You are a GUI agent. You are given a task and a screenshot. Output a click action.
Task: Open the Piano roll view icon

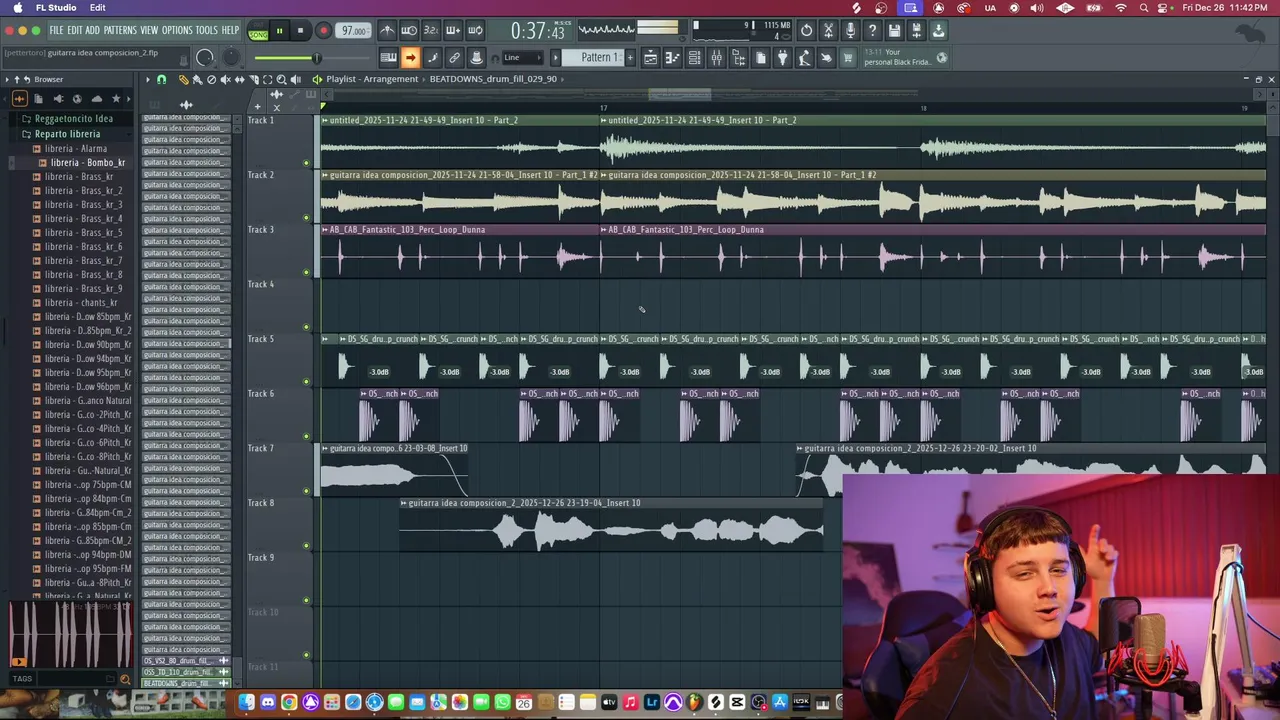click(673, 57)
